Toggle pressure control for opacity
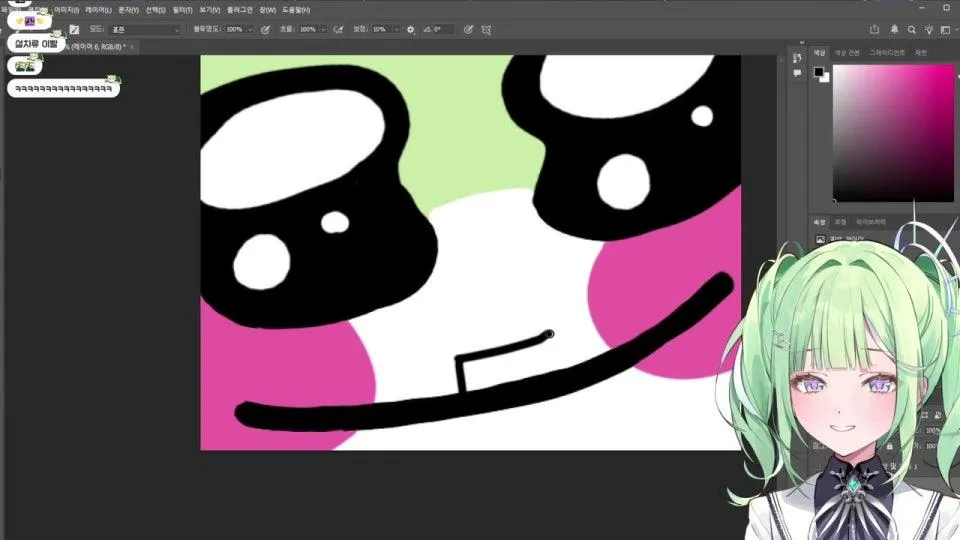The image size is (960, 540). 265,29
